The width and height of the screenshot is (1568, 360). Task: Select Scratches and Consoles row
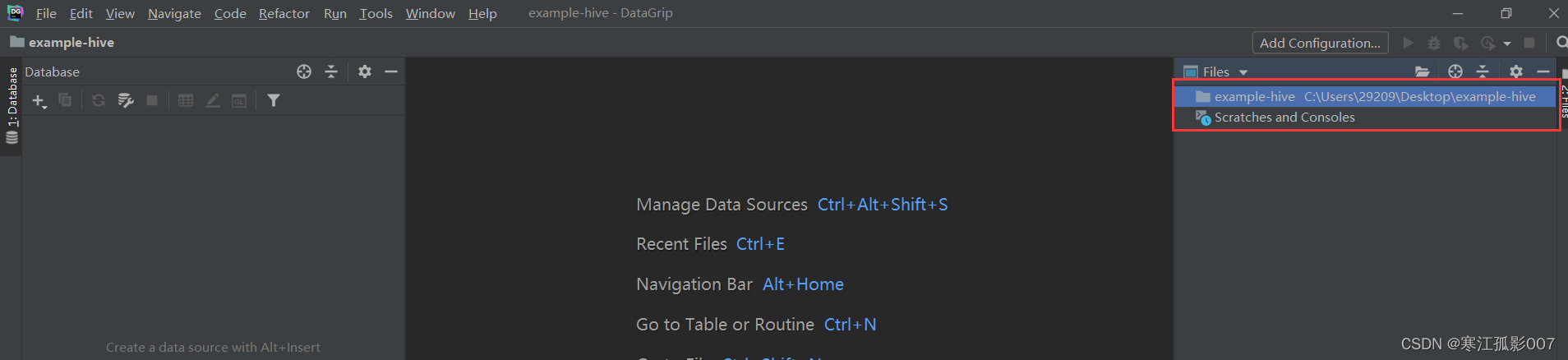coord(1366,118)
